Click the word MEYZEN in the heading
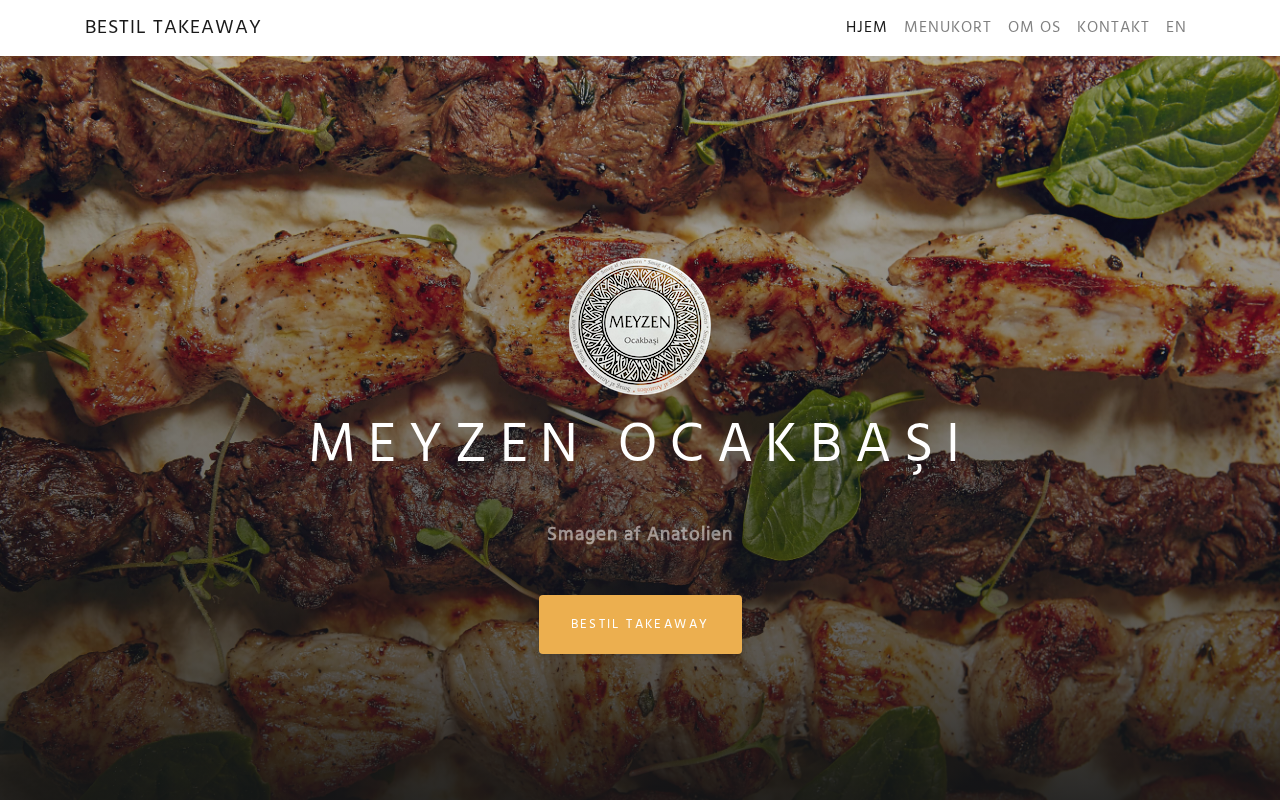 point(445,444)
